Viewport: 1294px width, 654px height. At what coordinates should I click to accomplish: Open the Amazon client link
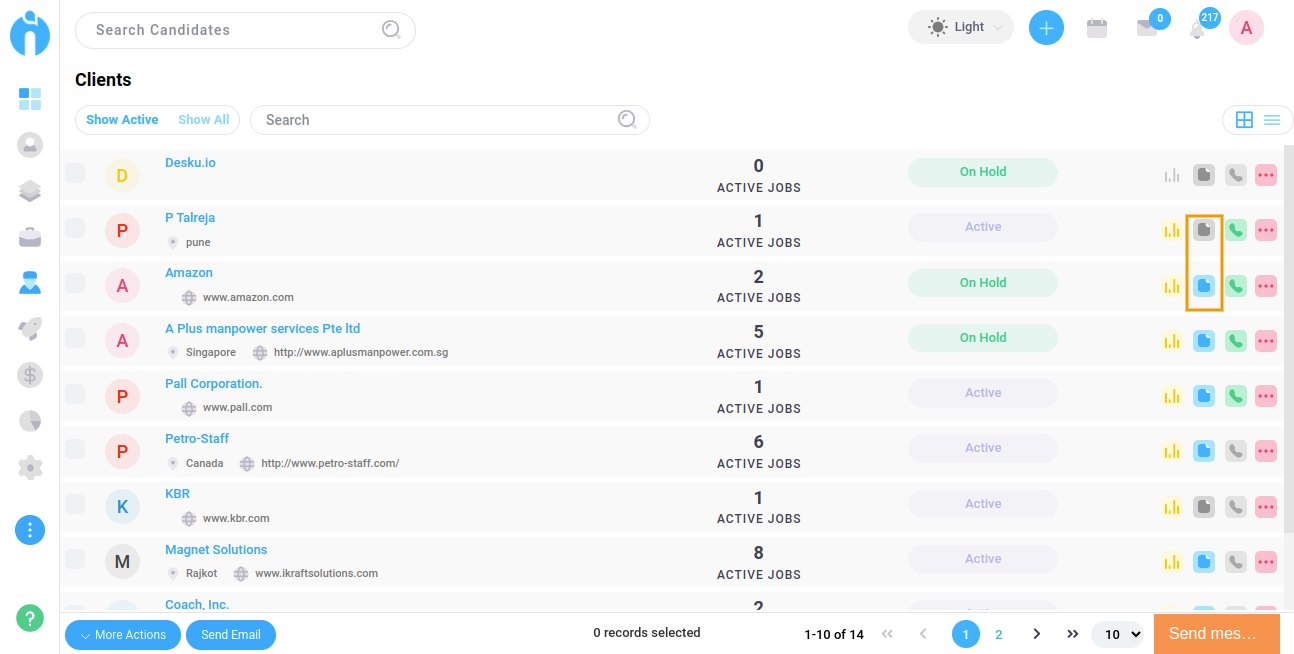click(189, 273)
